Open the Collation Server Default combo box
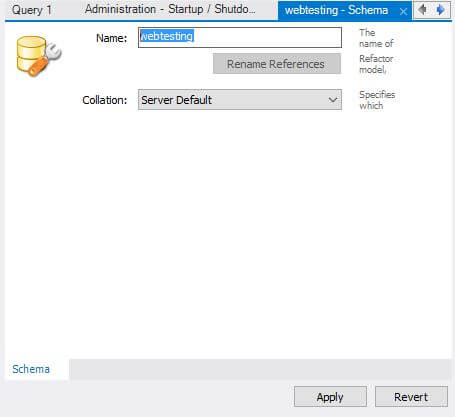 [240, 99]
